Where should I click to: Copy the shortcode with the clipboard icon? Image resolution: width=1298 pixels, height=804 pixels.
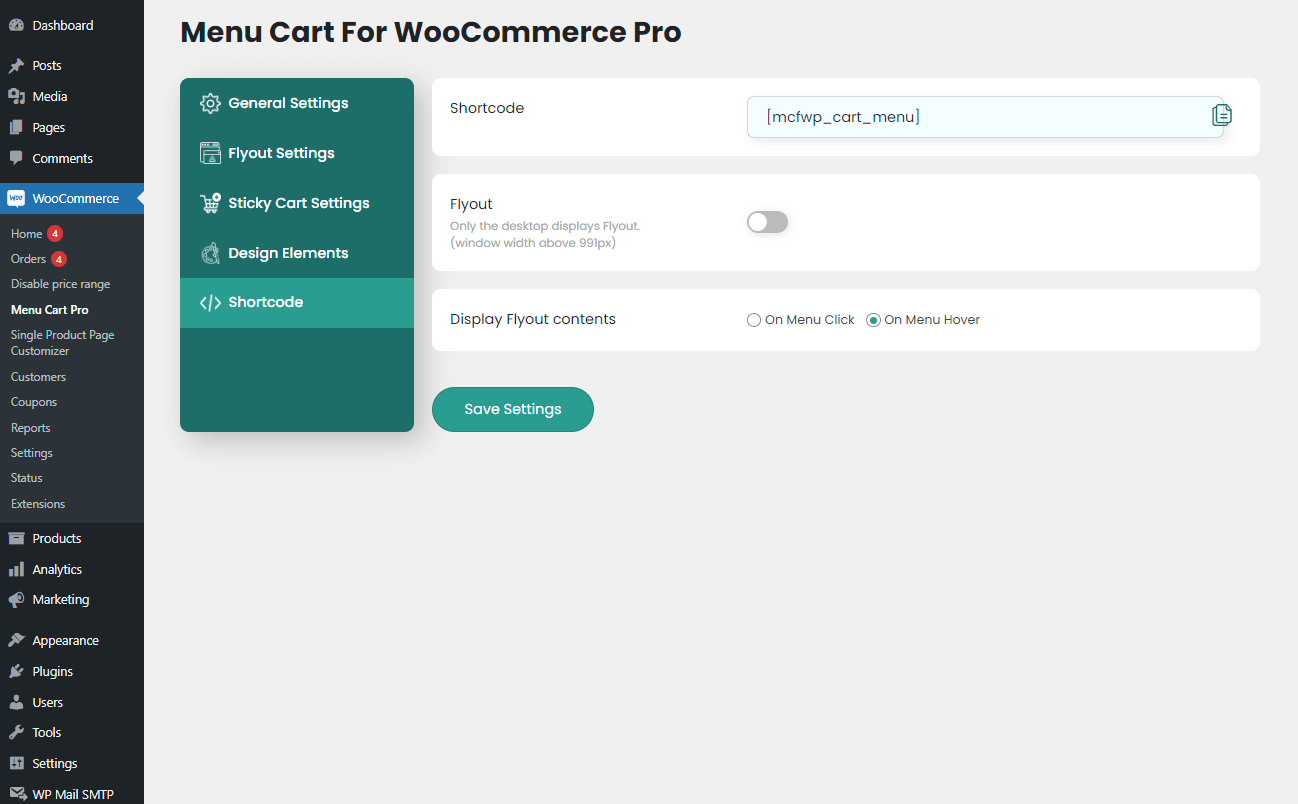[1222, 115]
